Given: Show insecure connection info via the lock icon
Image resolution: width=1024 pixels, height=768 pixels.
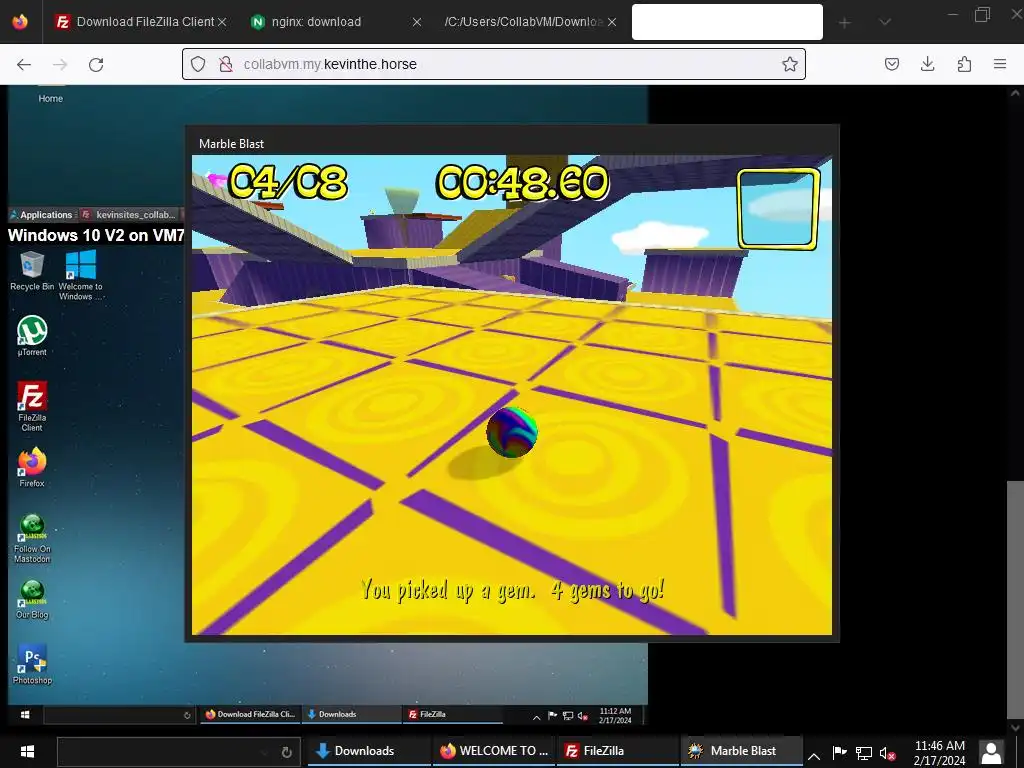Looking at the screenshot, I should click(x=226, y=64).
